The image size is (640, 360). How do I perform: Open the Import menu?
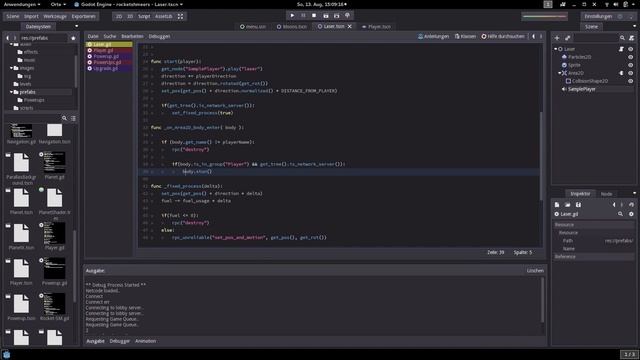pyautogui.click(x=31, y=16)
